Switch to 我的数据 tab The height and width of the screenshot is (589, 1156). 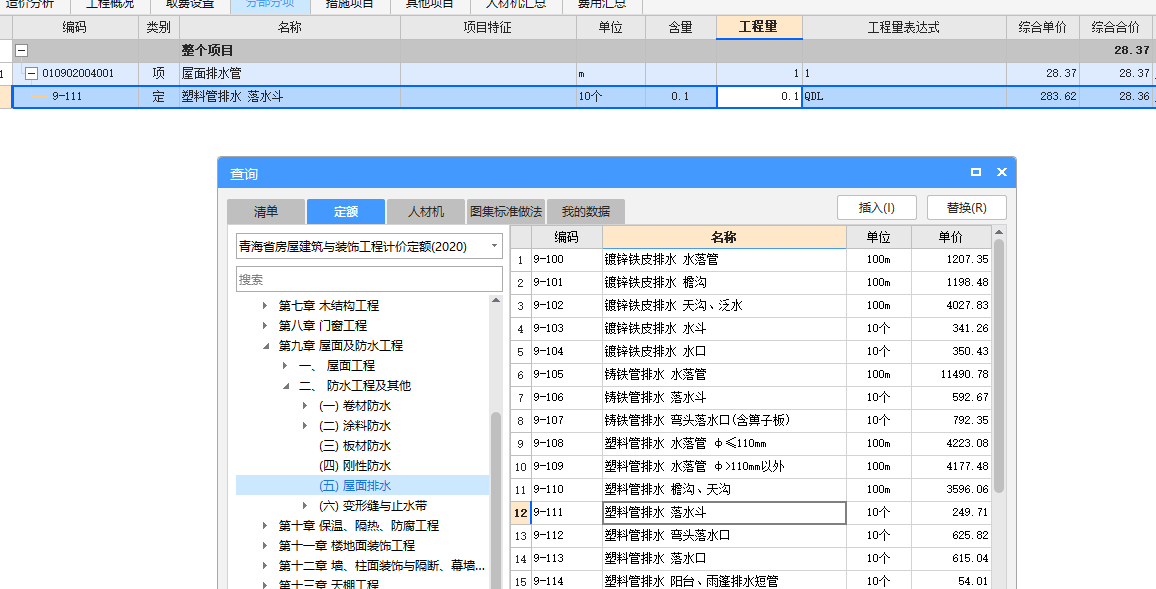585,212
